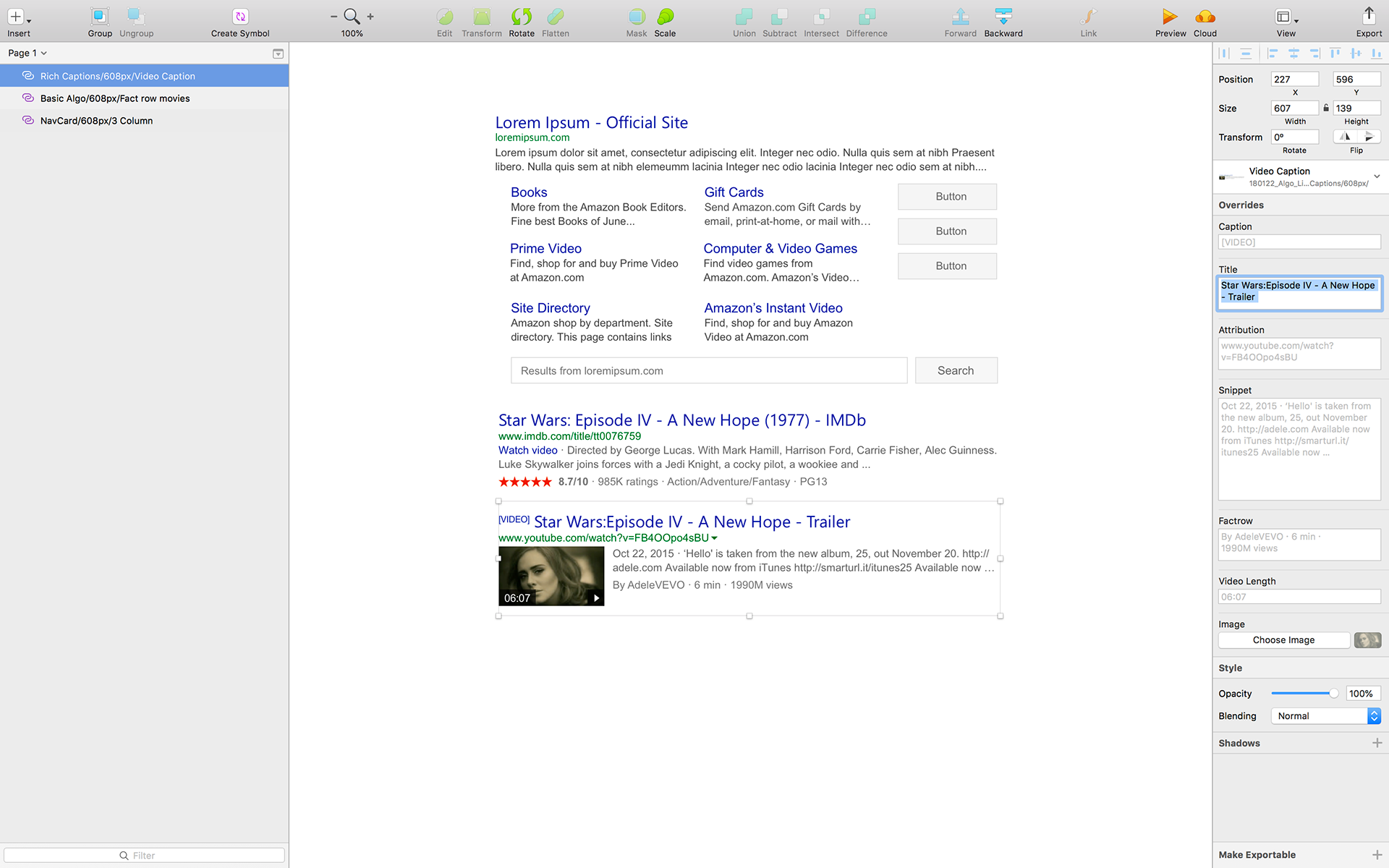
Task: Flip the layer horizontally
Action: (x=1345, y=136)
